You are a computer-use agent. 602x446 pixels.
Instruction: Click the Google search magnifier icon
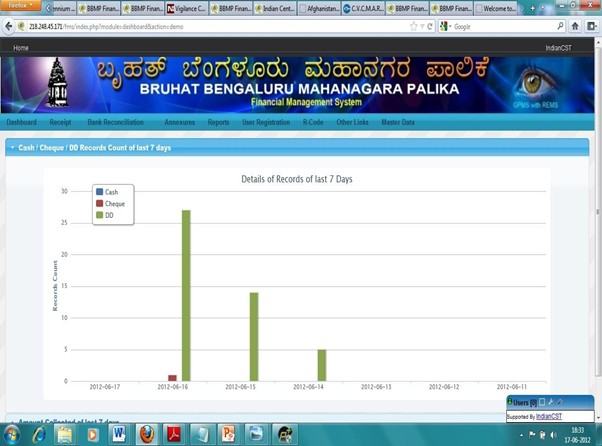point(560,27)
